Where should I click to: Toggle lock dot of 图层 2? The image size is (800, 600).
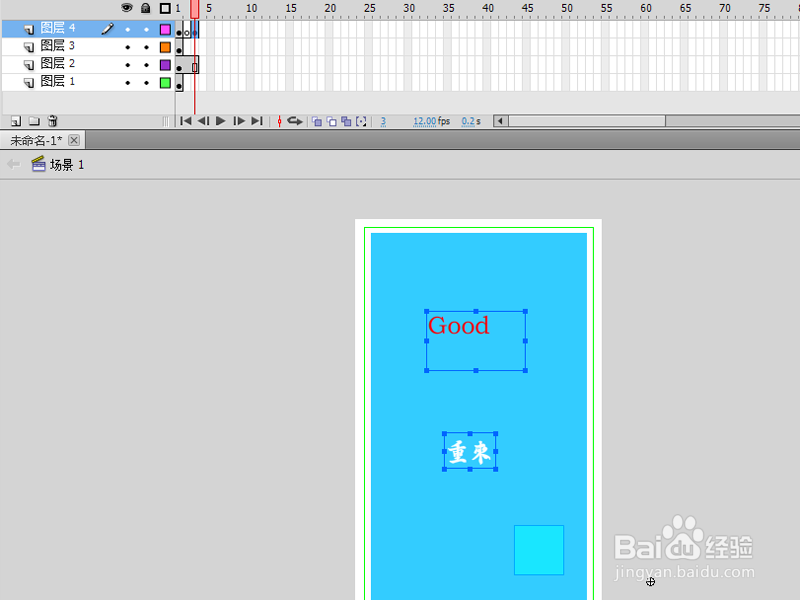tap(146, 65)
